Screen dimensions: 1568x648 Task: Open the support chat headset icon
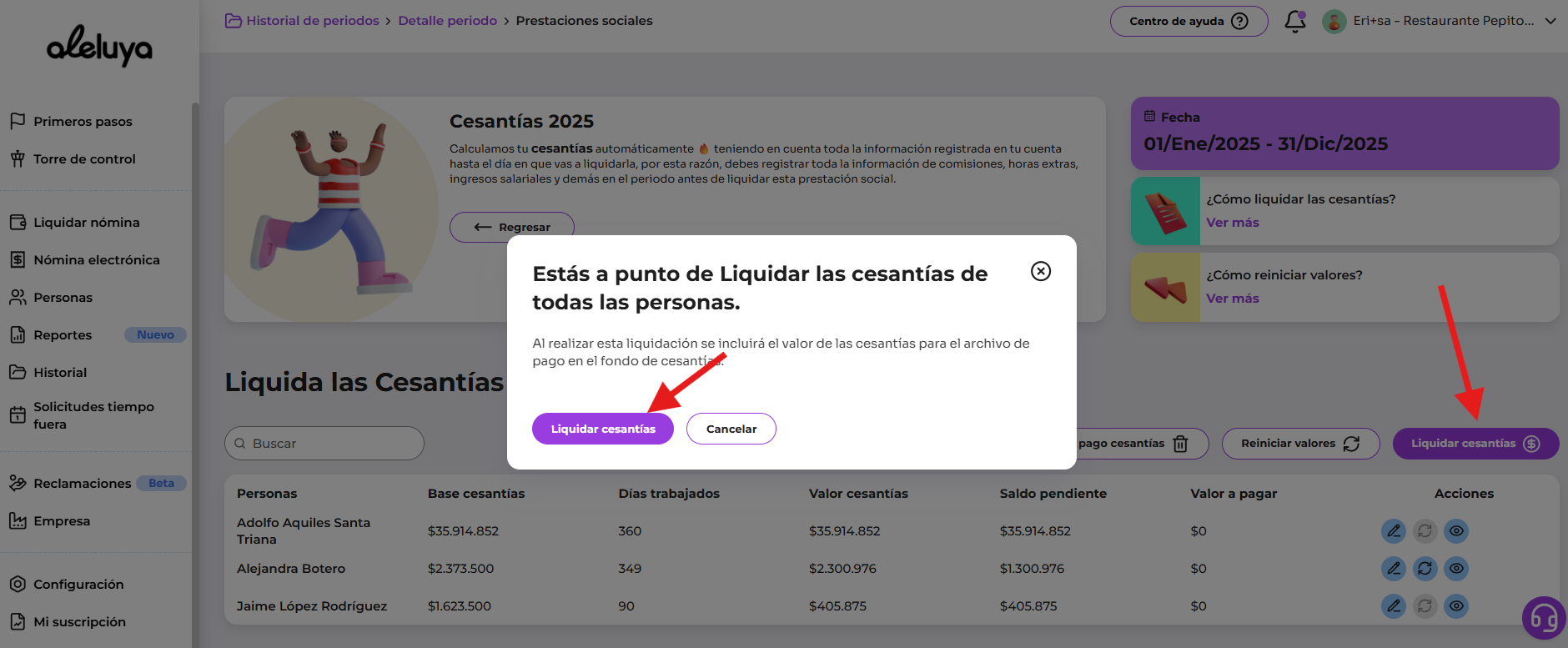coord(1543,619)
